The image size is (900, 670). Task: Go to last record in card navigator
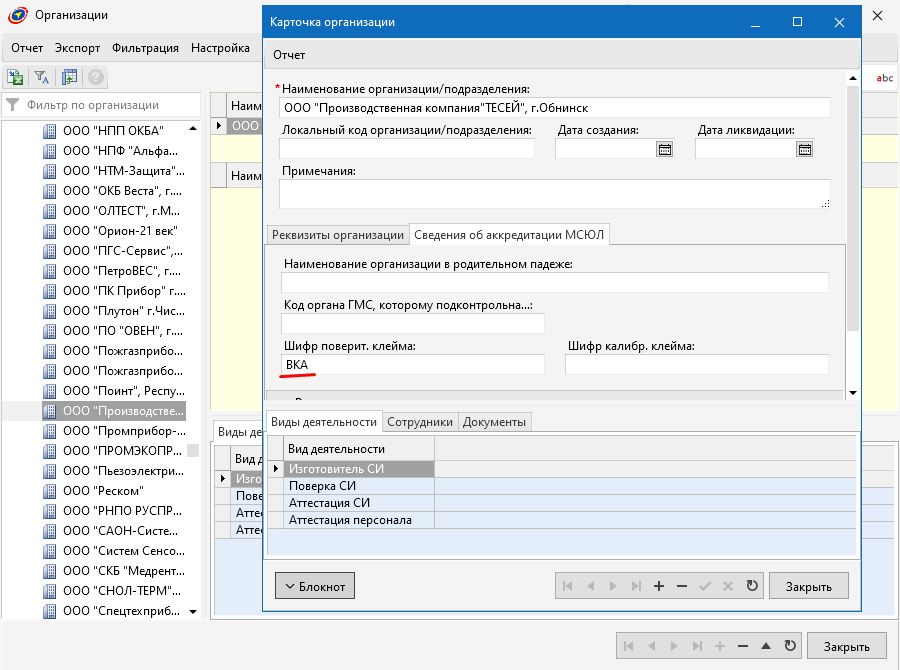[x=636, y=586]
